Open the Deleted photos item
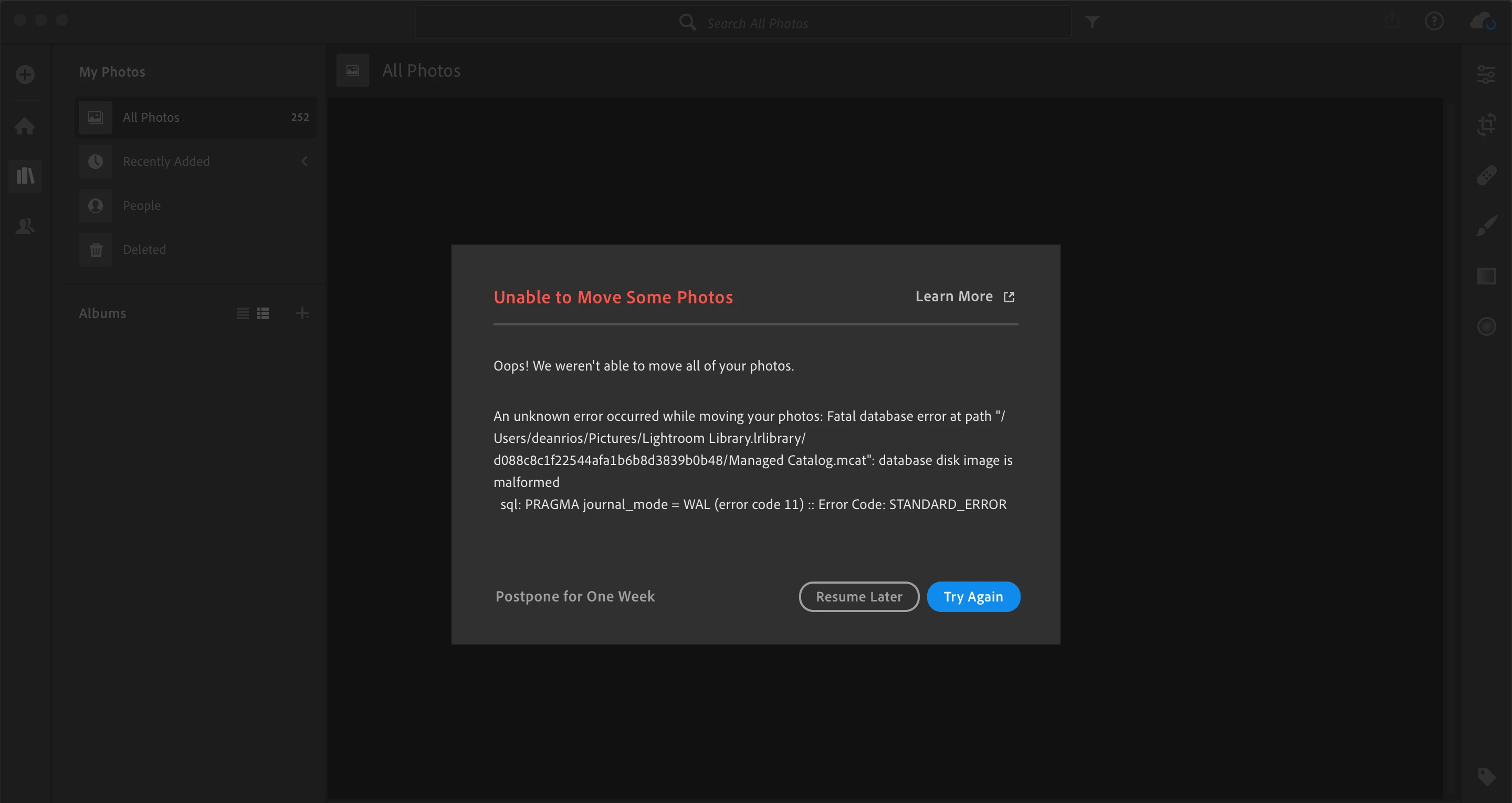This screenshot has height=803, width=1512. (x=144, y=249)
